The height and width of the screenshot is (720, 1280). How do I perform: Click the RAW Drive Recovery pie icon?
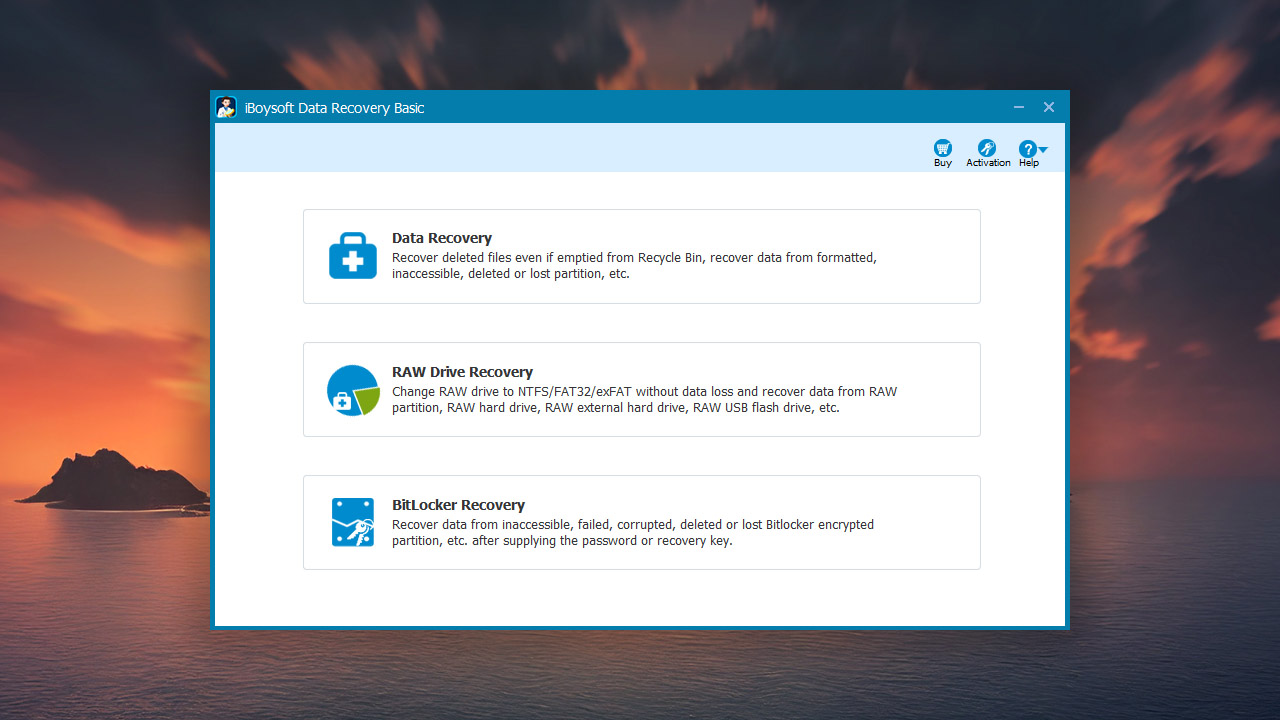pyautogui.click(x=353, y=390)
